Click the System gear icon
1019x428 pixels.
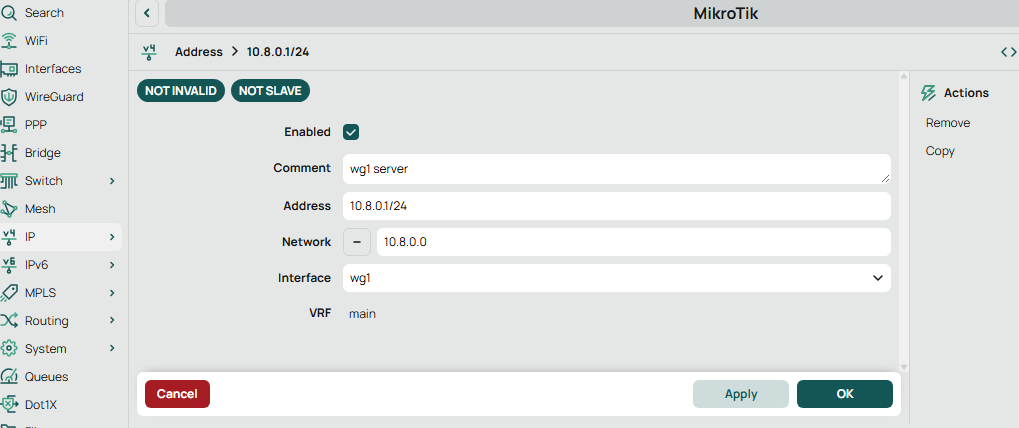pos(8,349)
